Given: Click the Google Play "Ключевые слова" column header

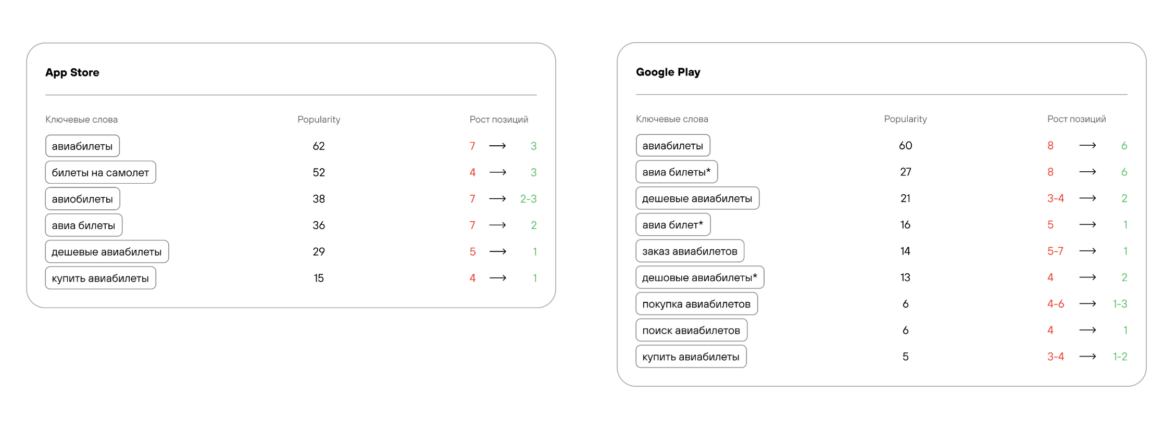Looking at the screenshot, I should point(671,120).
